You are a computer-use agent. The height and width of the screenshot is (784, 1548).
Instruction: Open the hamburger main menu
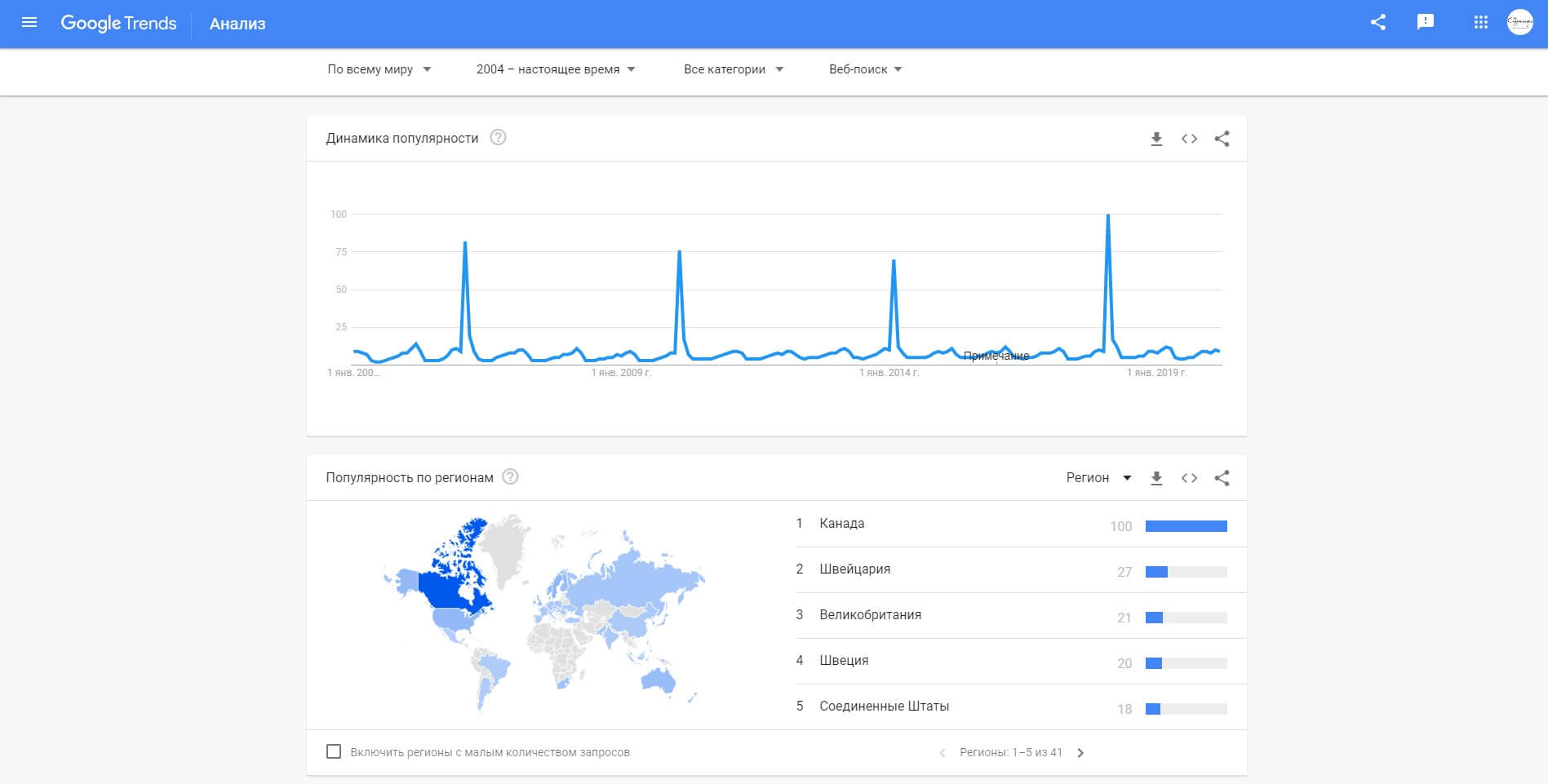pos(29,23)
